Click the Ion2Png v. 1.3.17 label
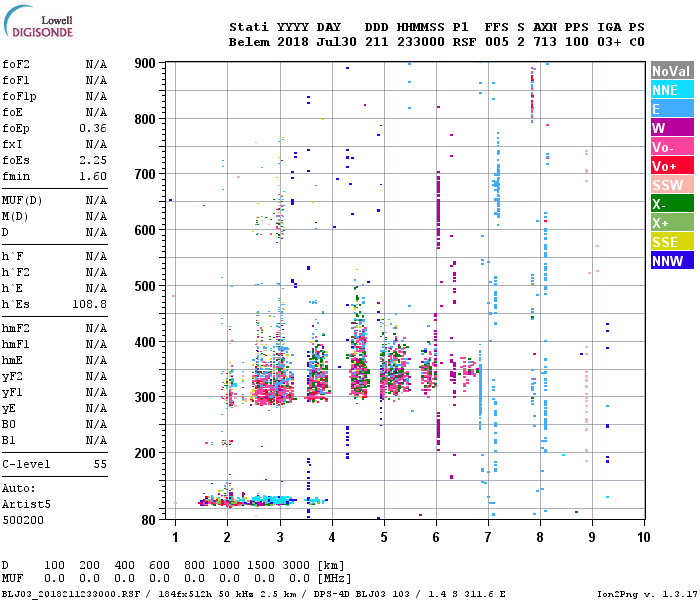Screen dimensions: 700x600 coord(647,594)
